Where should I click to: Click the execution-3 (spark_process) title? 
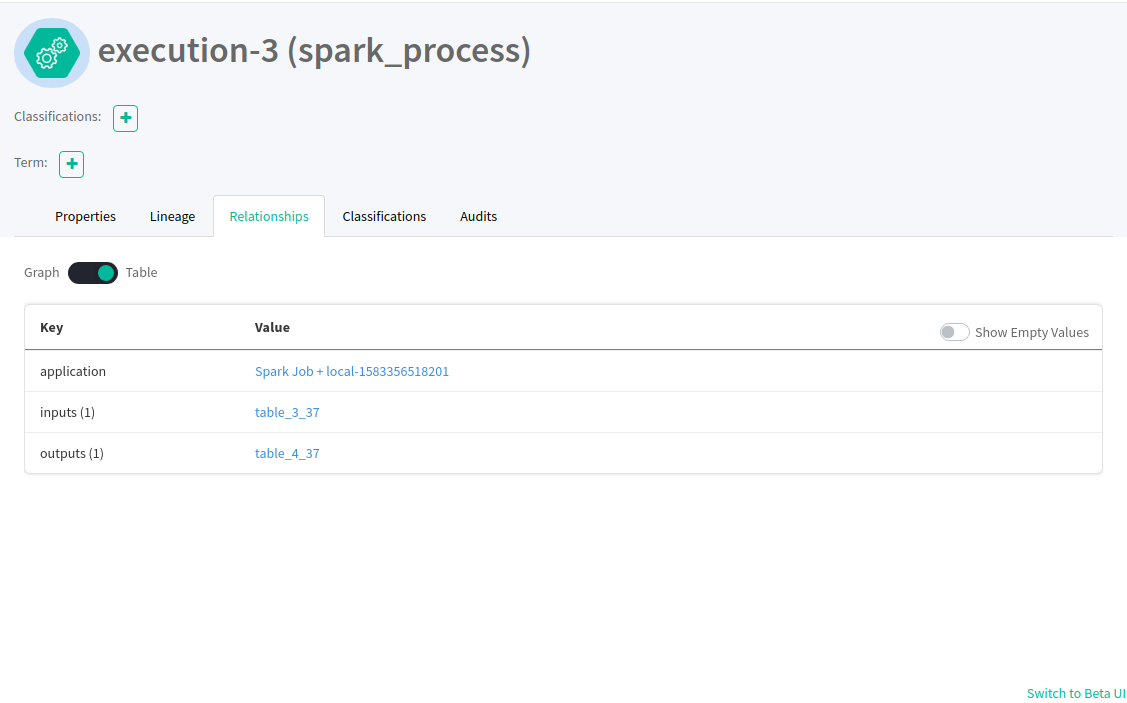click(314, 50)
